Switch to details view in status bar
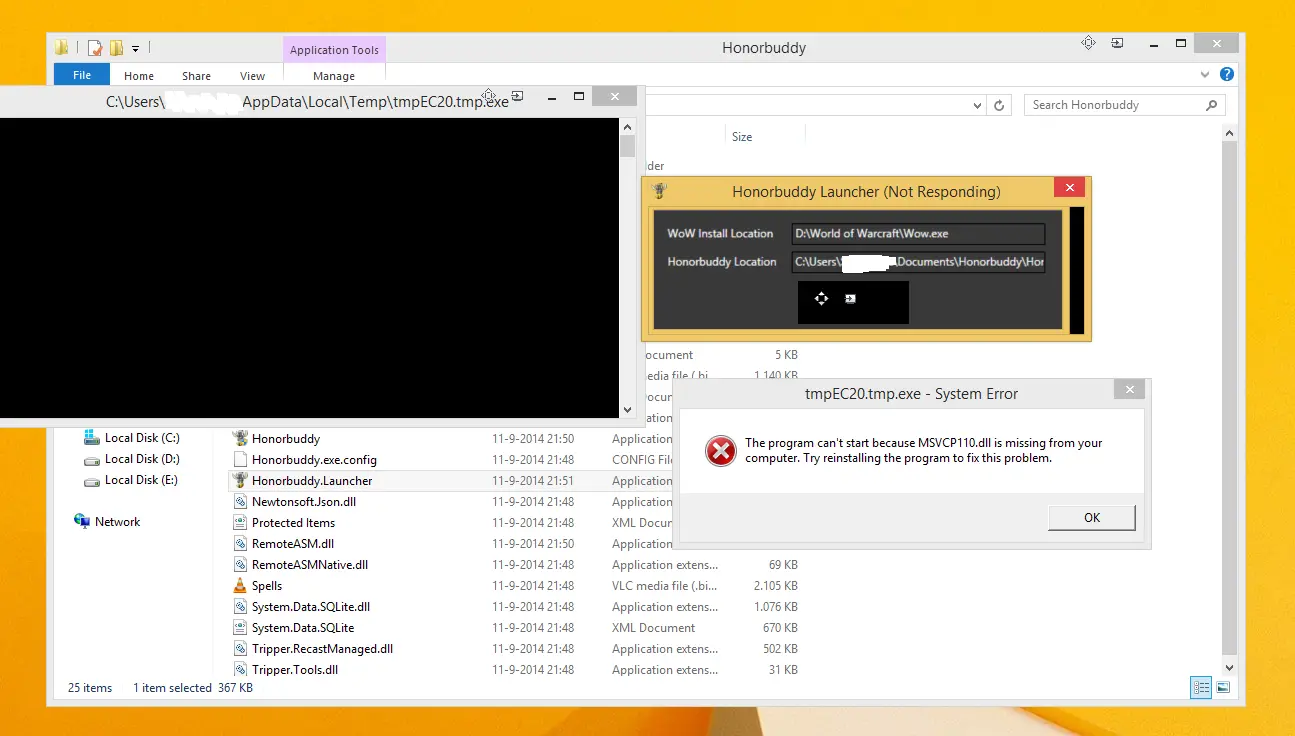 click(x=1201, y=687)
